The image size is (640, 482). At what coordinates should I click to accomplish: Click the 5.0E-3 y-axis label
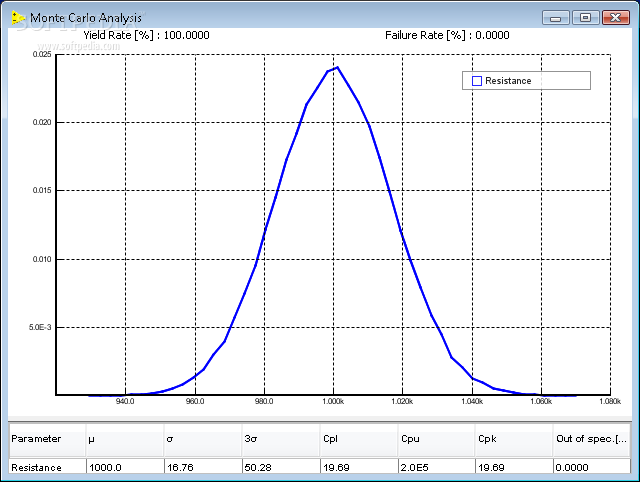click(x=40, y=327)
